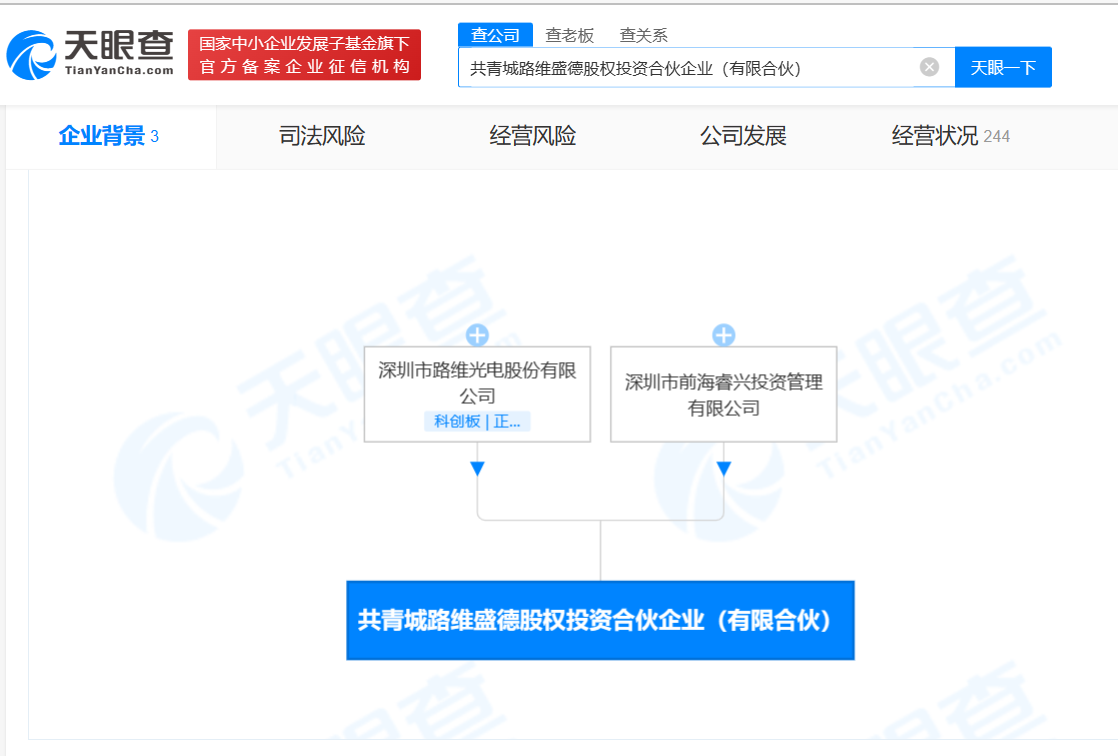Select the 深圳市路维光电股份有限公司 node
Viewport: 1118px width, 756px height.
[477, 394]
